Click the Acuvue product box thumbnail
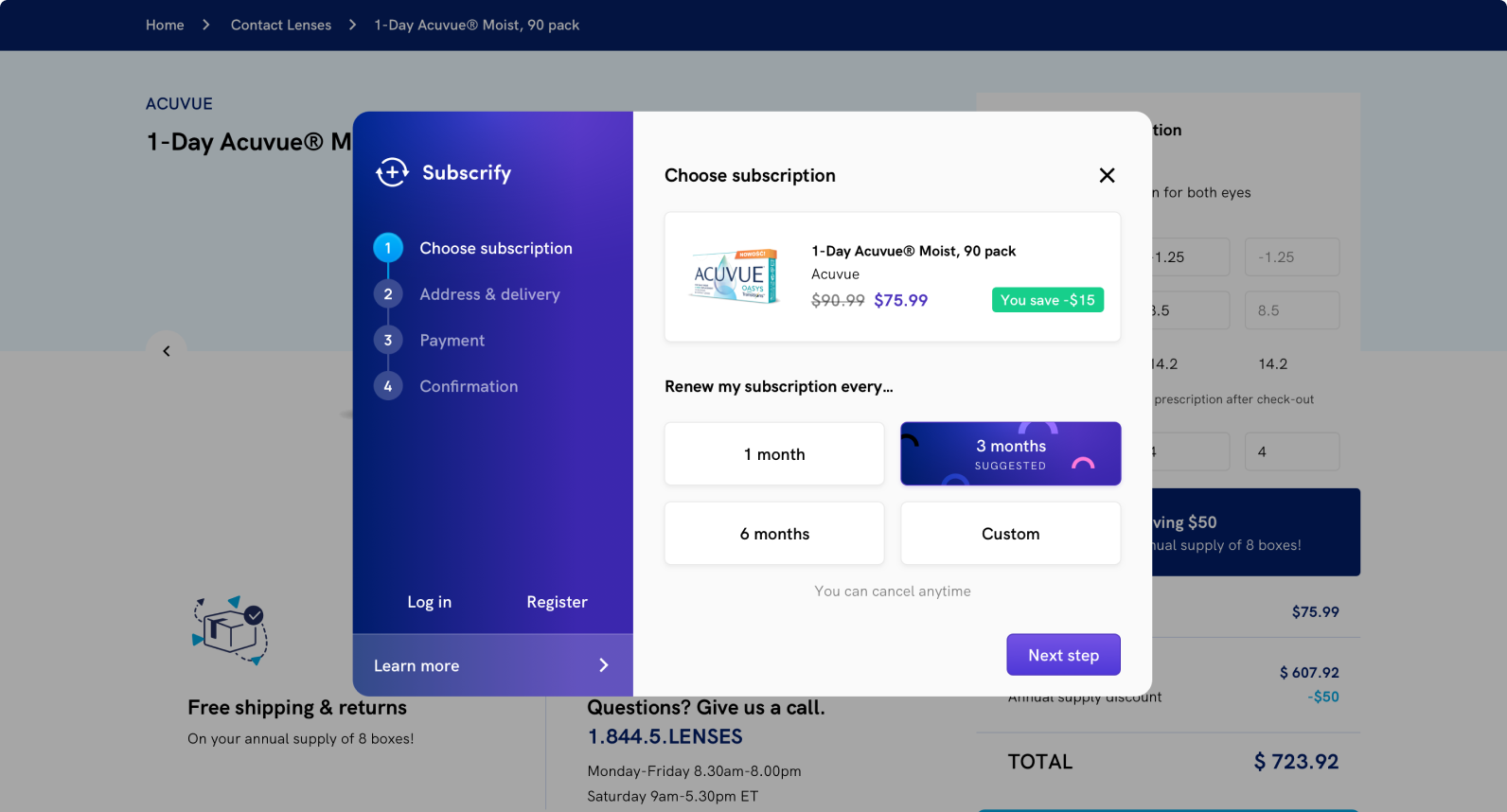 click(735, 275)
